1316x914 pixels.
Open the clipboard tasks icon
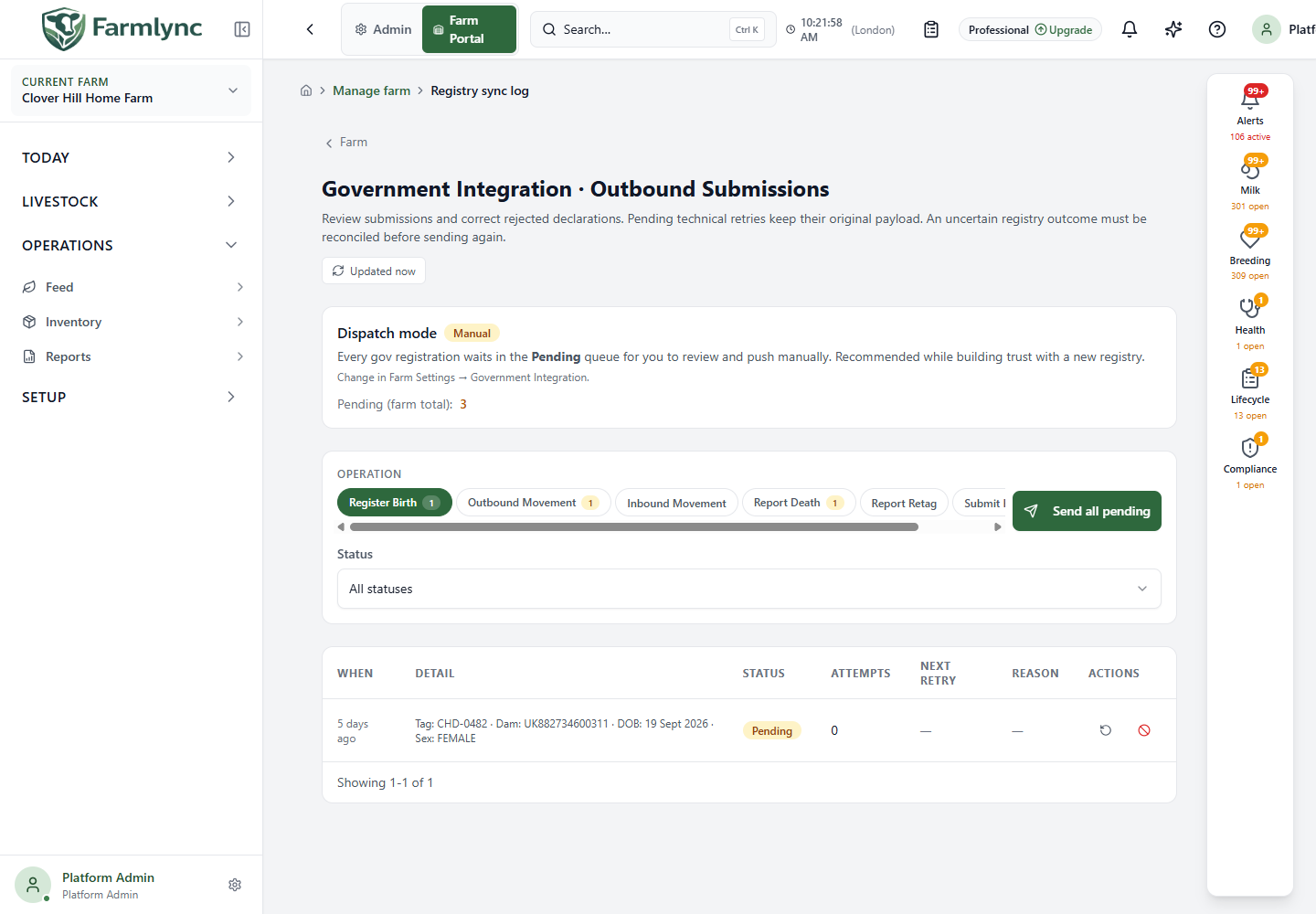[x=931, y=29]
